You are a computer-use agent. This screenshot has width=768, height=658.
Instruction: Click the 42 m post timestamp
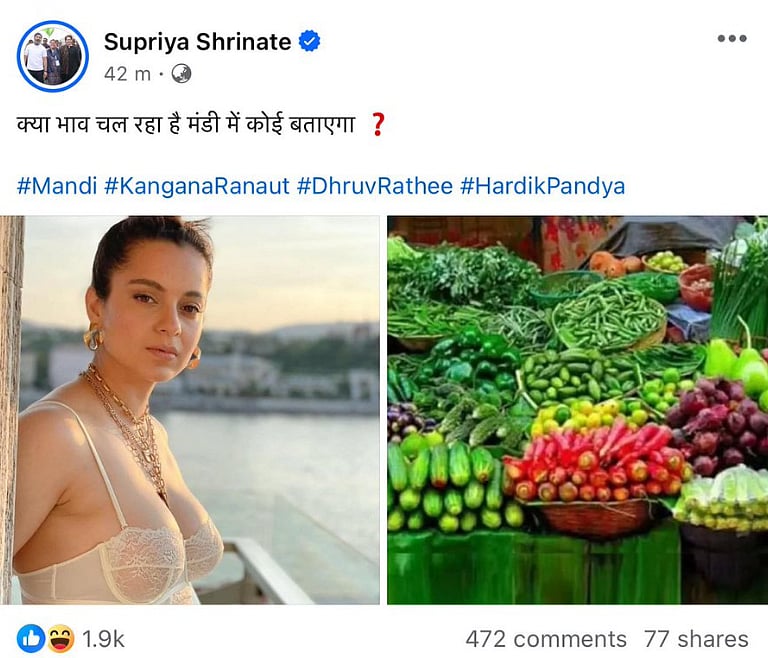point(125,73)
